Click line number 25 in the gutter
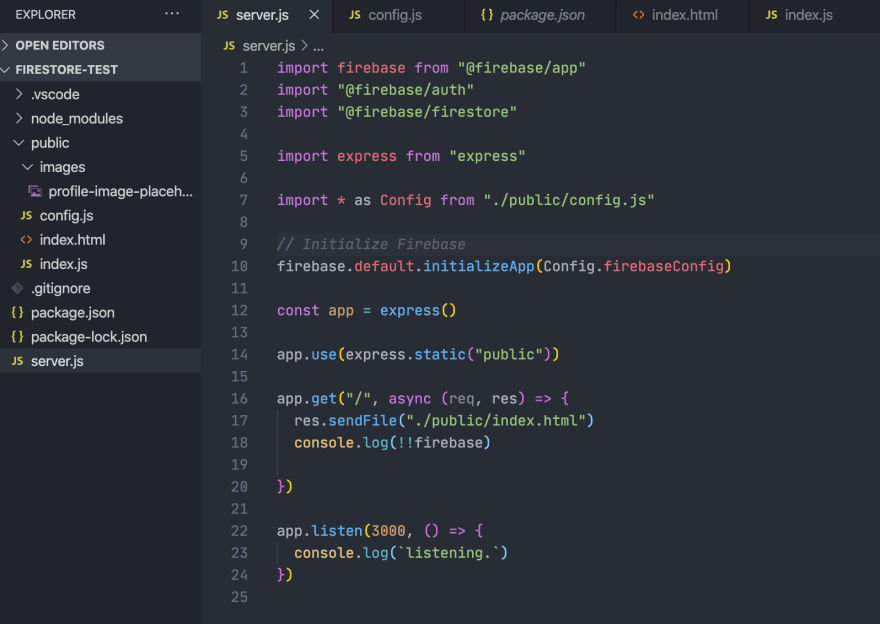Image resolution: width=880 pixels, height=624 pixels. click(239, 597)
